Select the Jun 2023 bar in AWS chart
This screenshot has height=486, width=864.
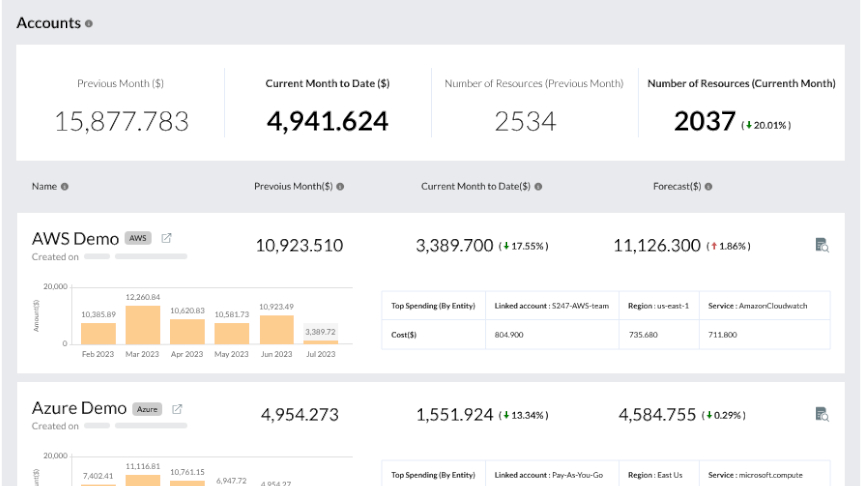(277, 330)
